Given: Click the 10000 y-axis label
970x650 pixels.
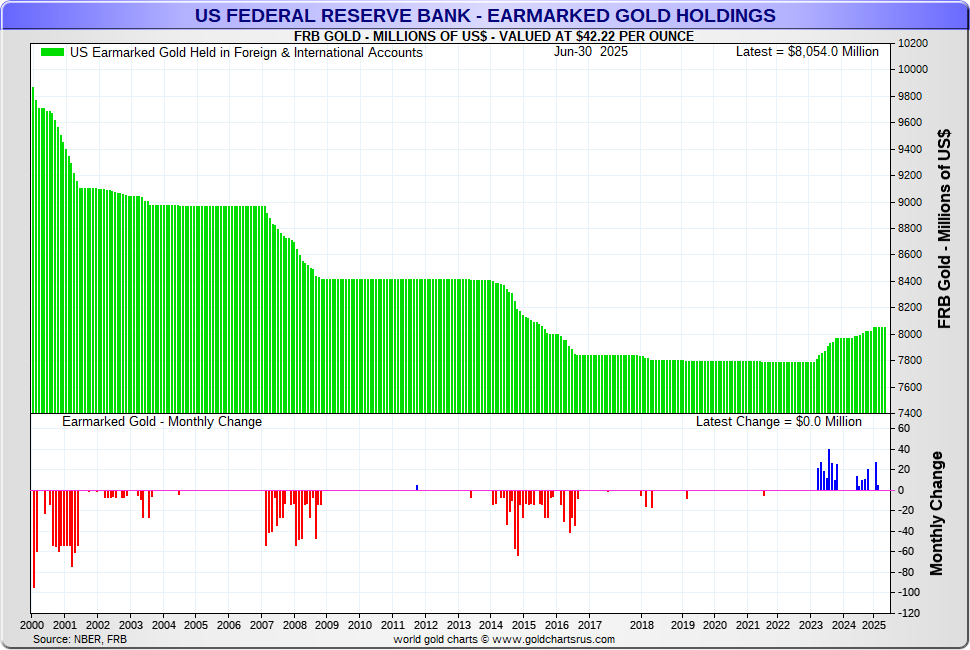Looking at the screenshot, I should pos(913,69).
